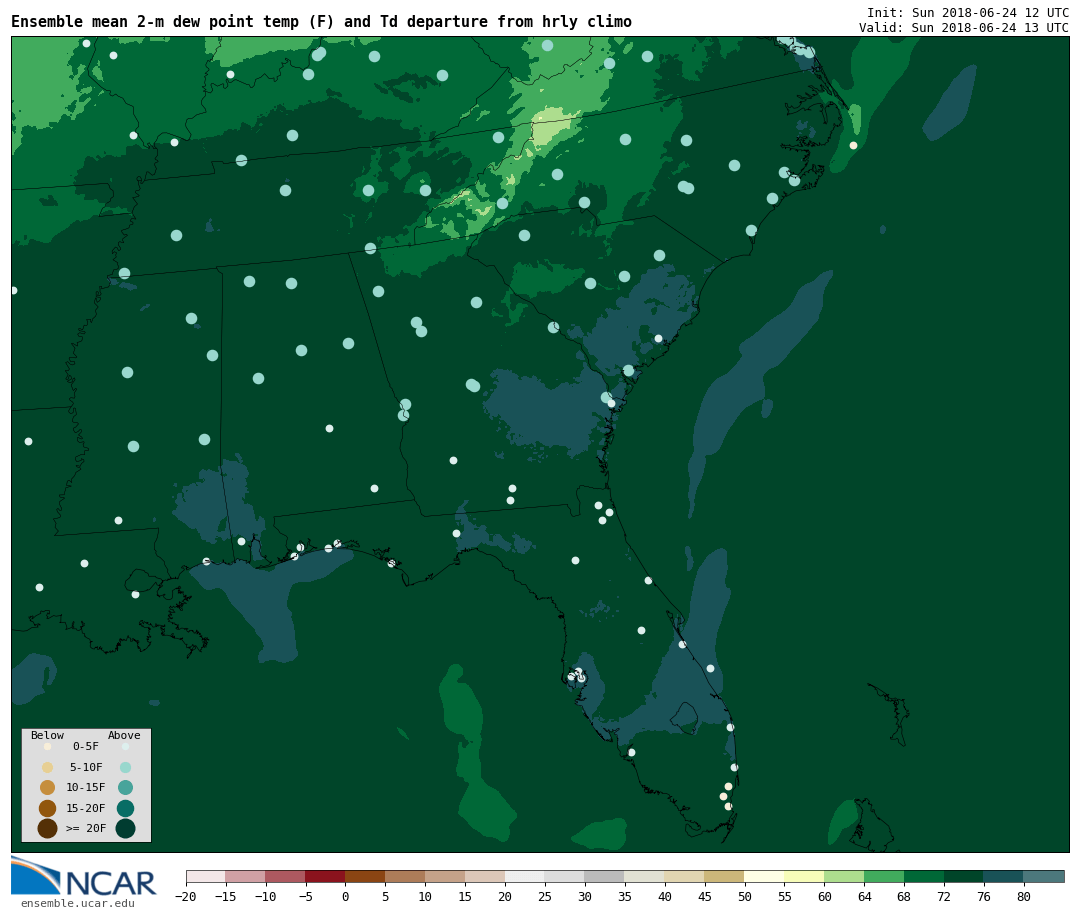The width and height of the screenshot is (1080, 915).
Task: Click the colorbar swatch between -10 and -5
Action: click(x=286, y=876)
